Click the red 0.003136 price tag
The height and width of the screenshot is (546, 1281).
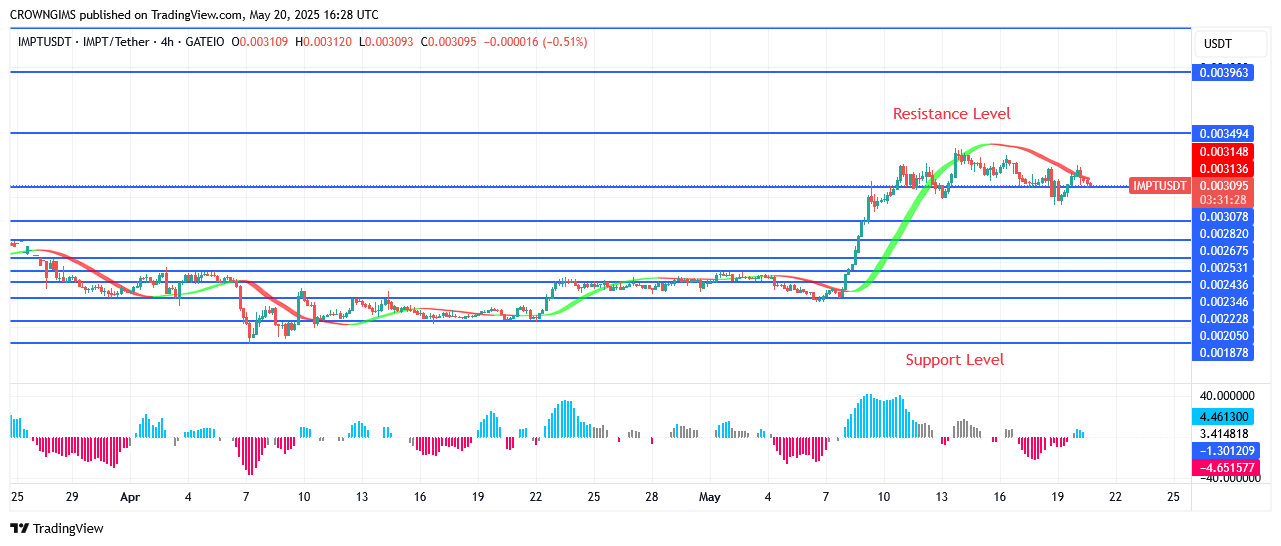pos(1225,169)
